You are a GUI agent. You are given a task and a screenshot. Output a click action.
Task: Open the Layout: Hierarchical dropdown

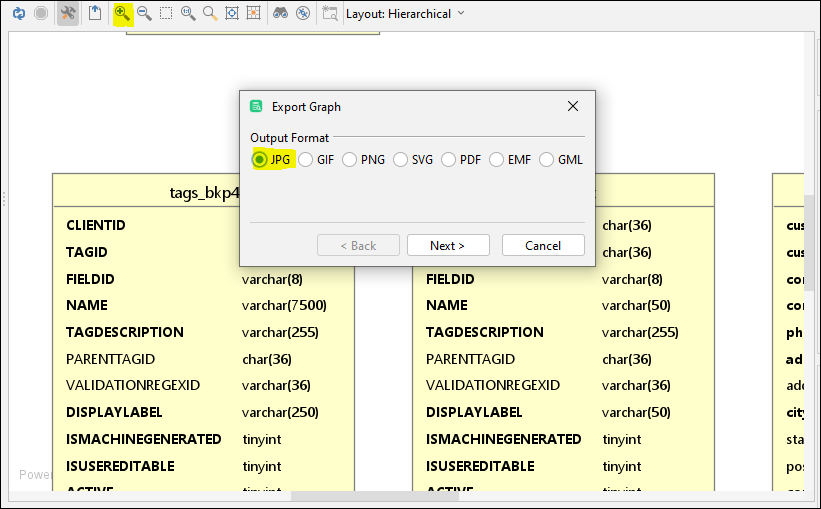pos(405,14)
